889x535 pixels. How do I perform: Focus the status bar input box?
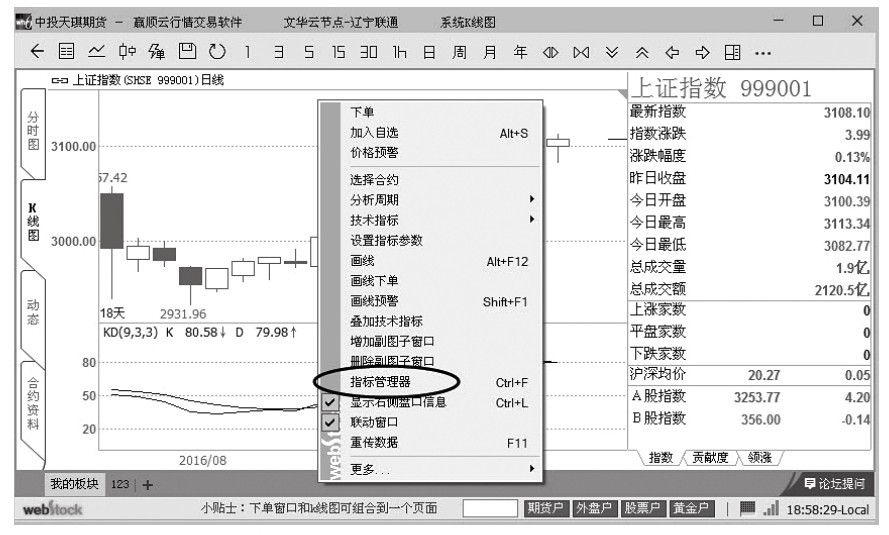490,508
